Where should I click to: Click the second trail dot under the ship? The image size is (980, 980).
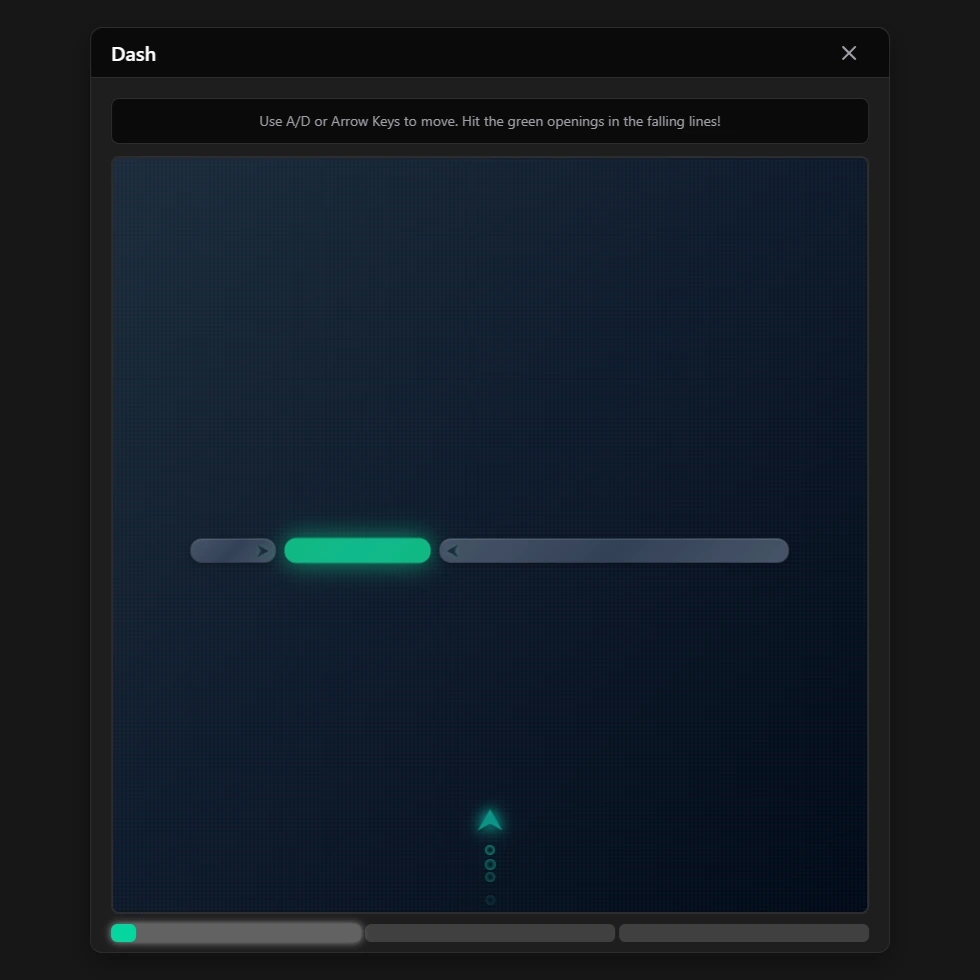click(490, 864)
